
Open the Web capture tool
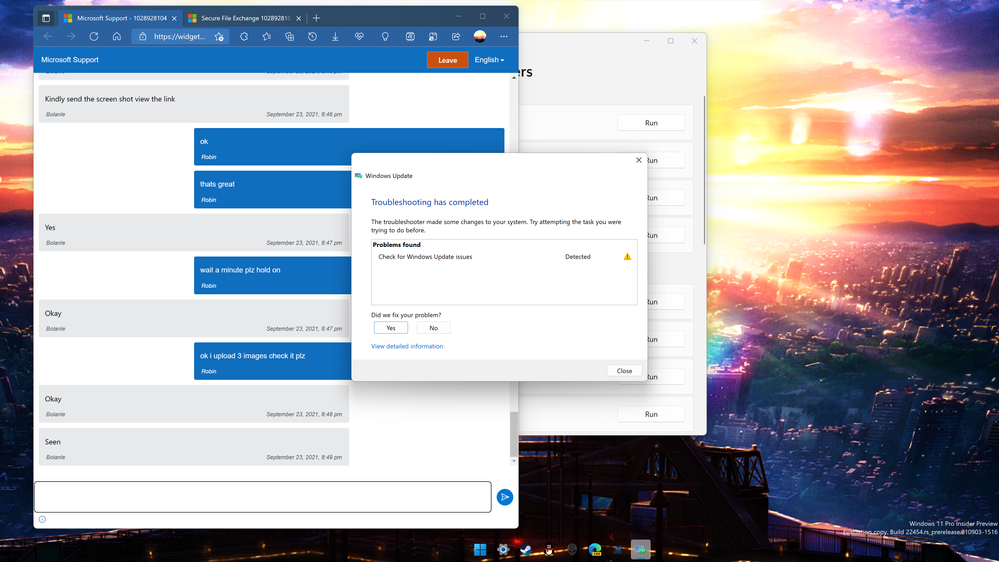[410, 36]
